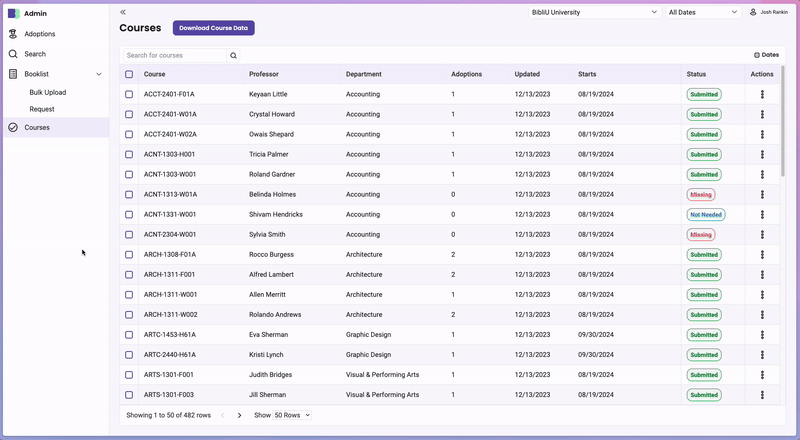Click Download Course Data button
The width and height of the screenshot is (800, 440).
(x=213, y=28)
